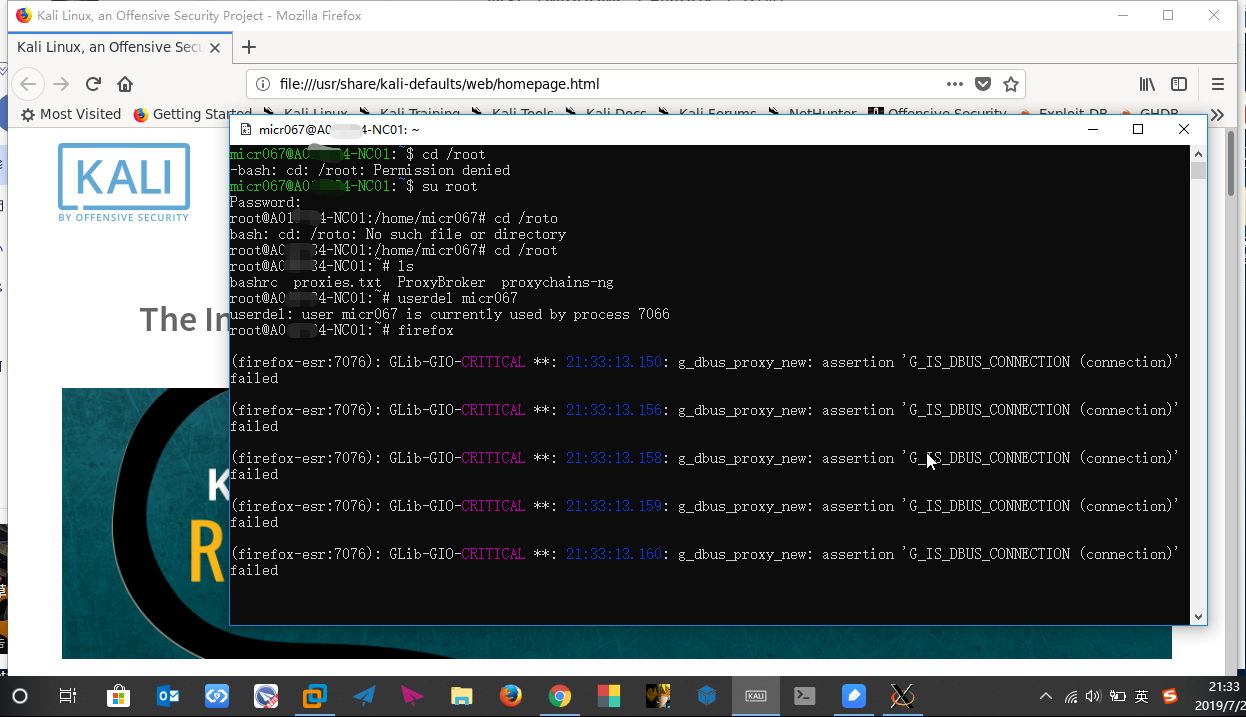Click the terminal vertical scrollbar thumb
This screenshot has height=717, width=1246.
tap(1198, 170)
